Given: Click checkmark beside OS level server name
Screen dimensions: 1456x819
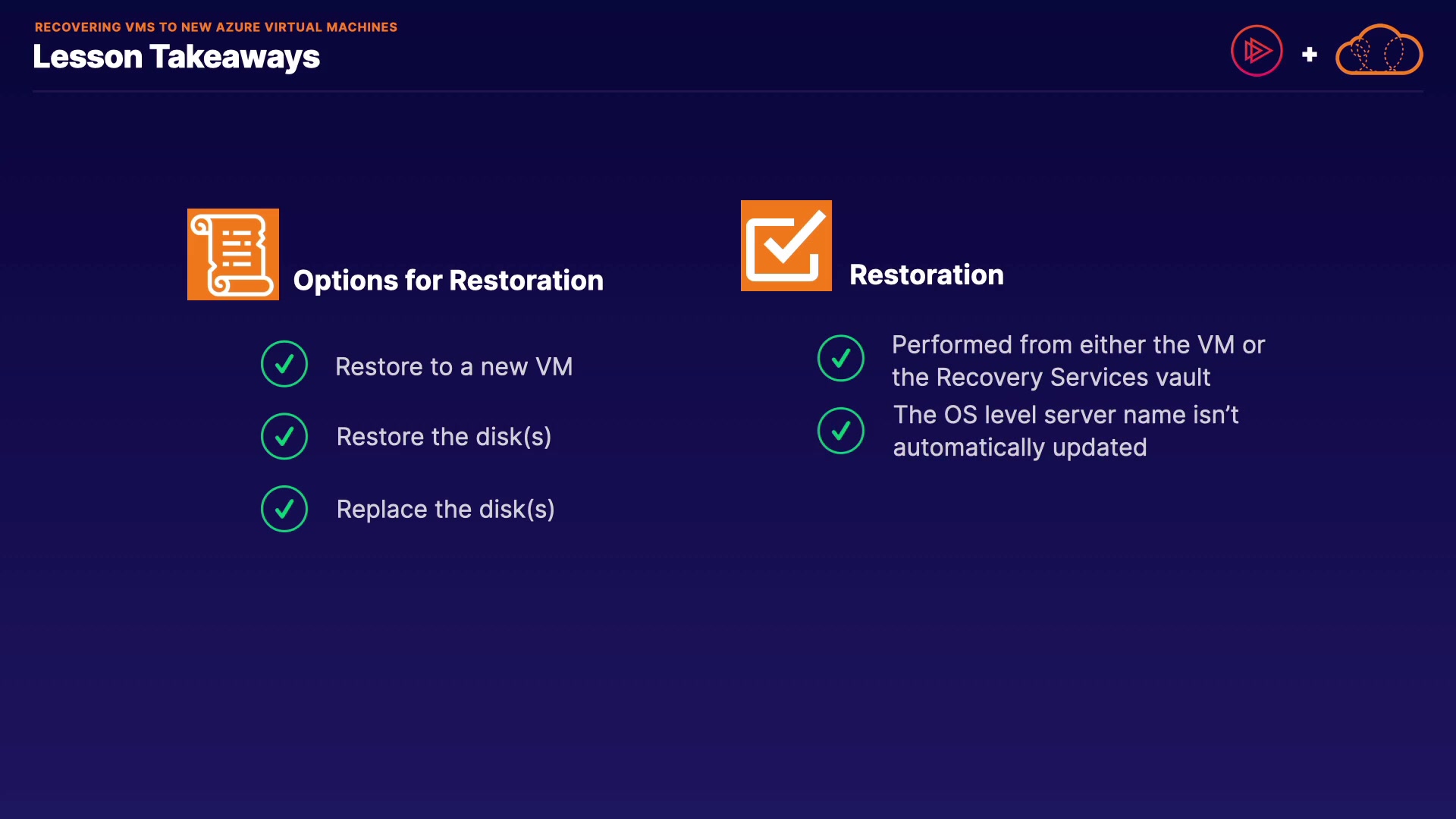Looking at the screenshot, I should tap(840, 431).
